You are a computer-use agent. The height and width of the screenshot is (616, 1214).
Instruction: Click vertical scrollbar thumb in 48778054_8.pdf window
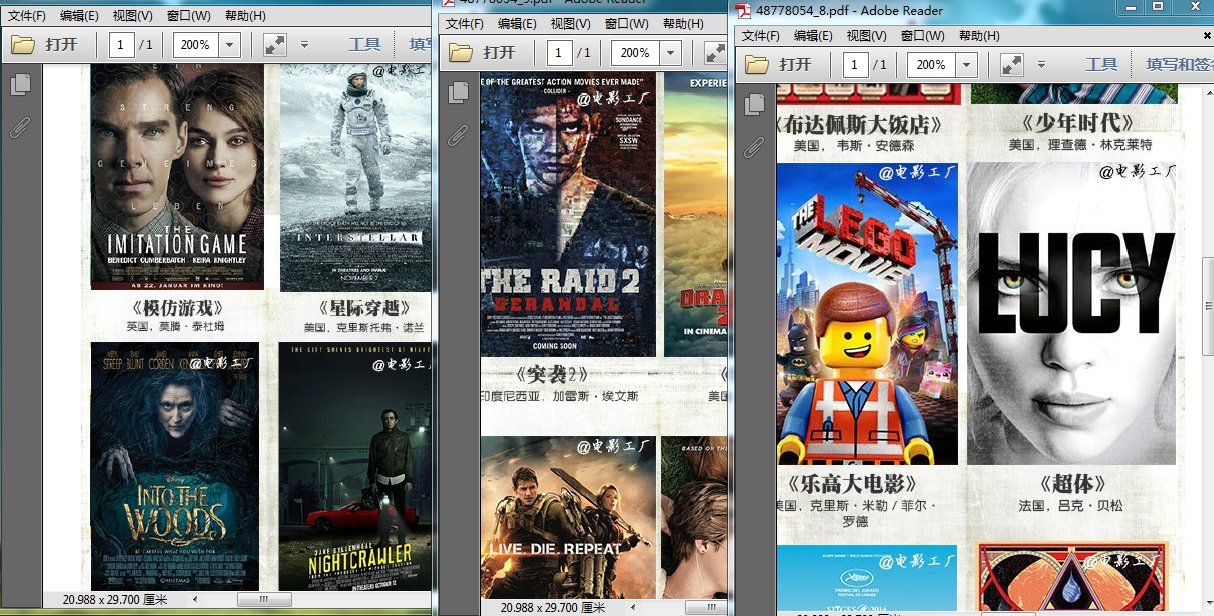(1207, 306)
